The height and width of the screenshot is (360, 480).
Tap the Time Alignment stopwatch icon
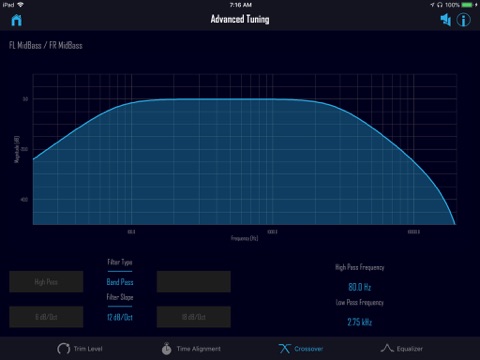[166, 348]
